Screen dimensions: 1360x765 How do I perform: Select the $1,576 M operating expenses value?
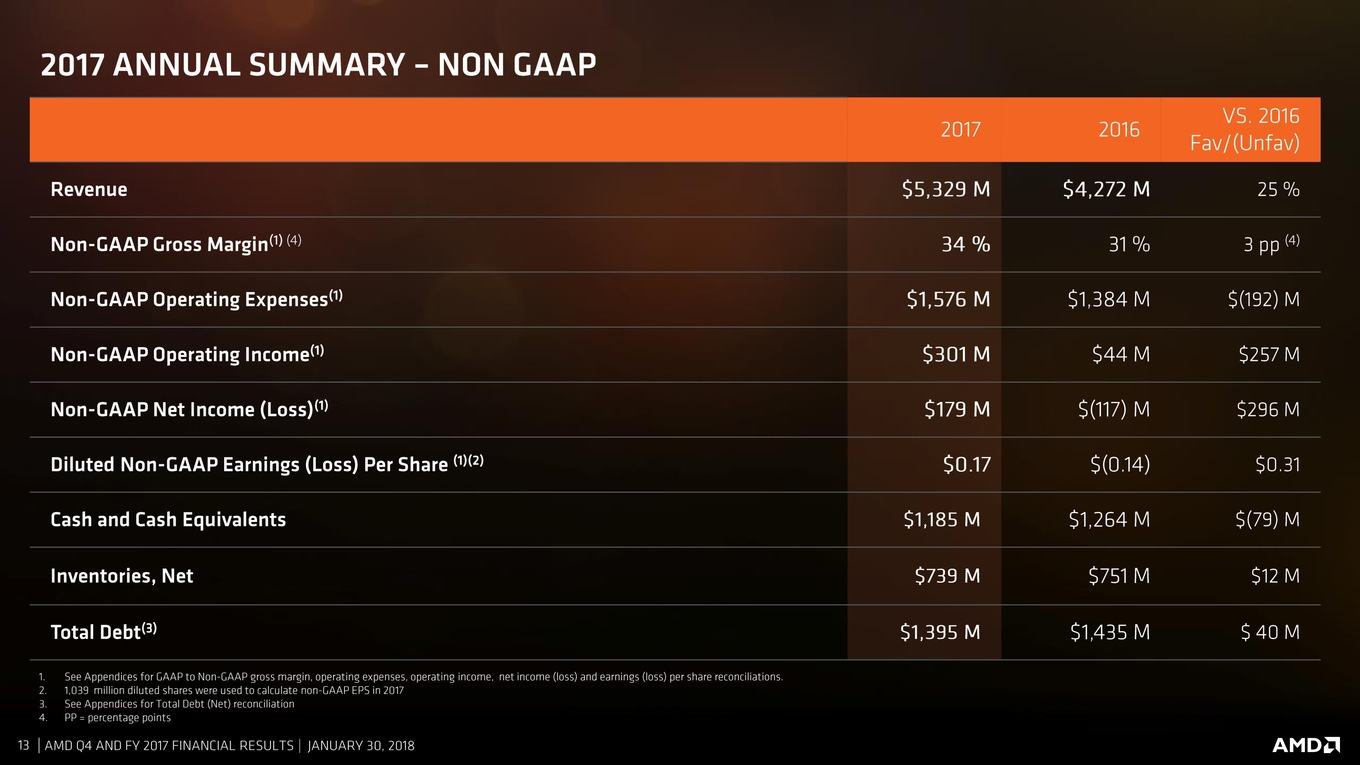tap(948, 299)
